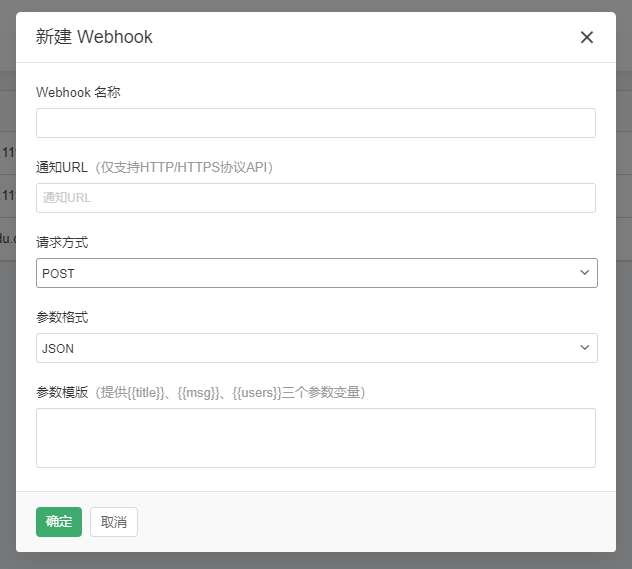Viewport: 632px width, 569px height.
Task: Click the Webhook 名称 text field
Action: click(315, 123)
